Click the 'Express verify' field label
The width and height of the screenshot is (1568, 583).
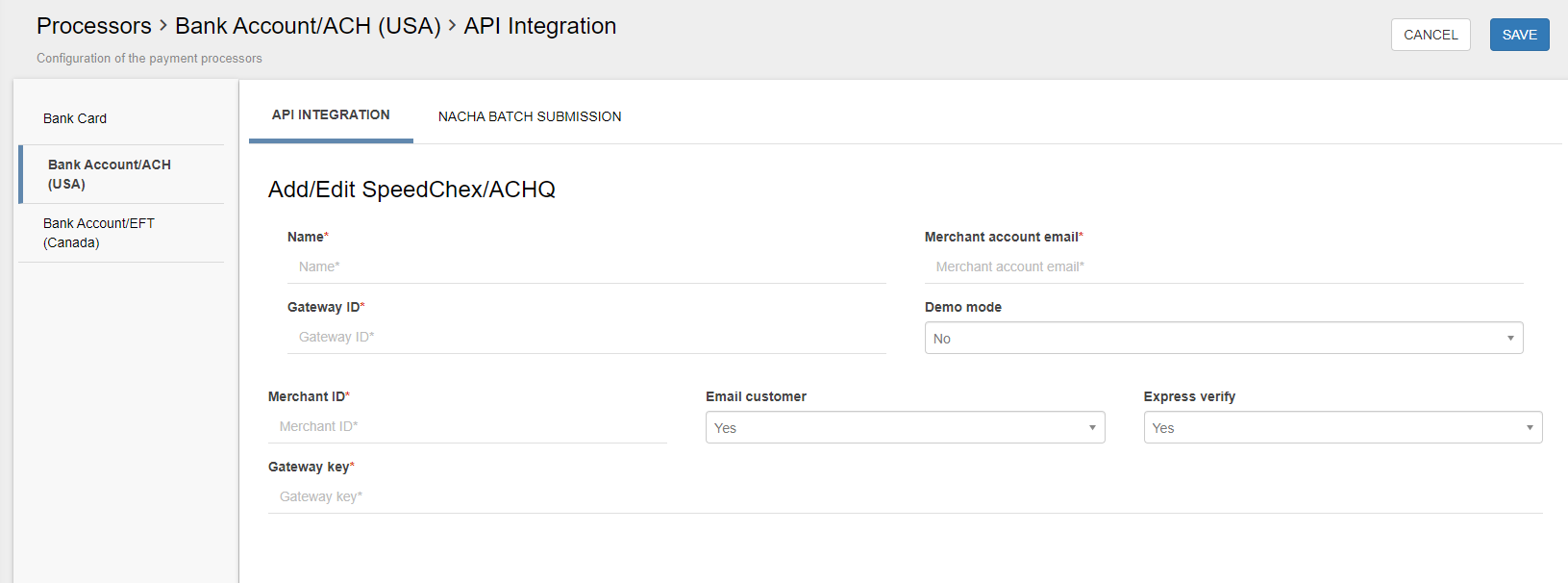coord(1189,396)
